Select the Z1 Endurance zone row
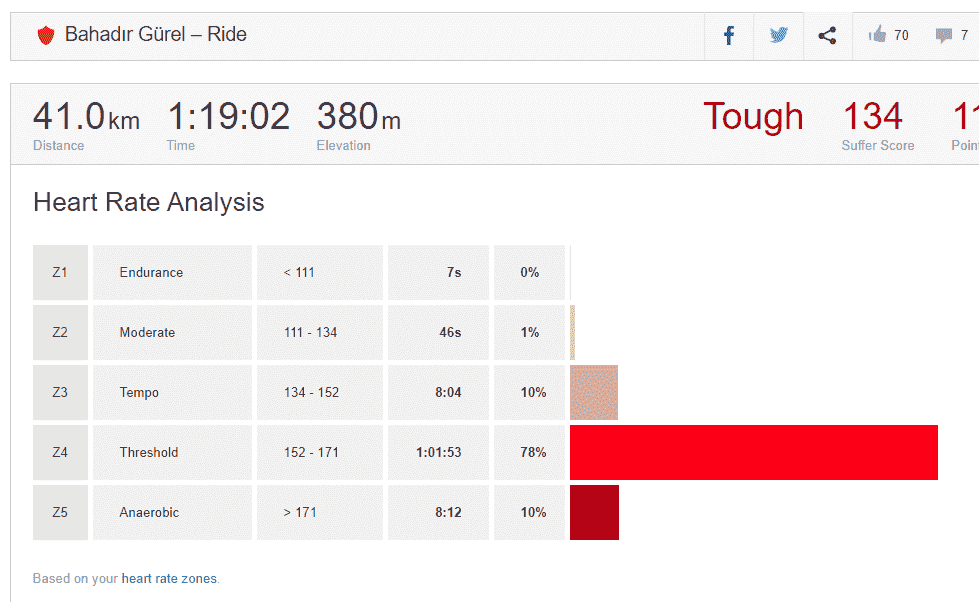Image resolution: width=979 pixels, height=602 pixels. (x=151, y=272)
